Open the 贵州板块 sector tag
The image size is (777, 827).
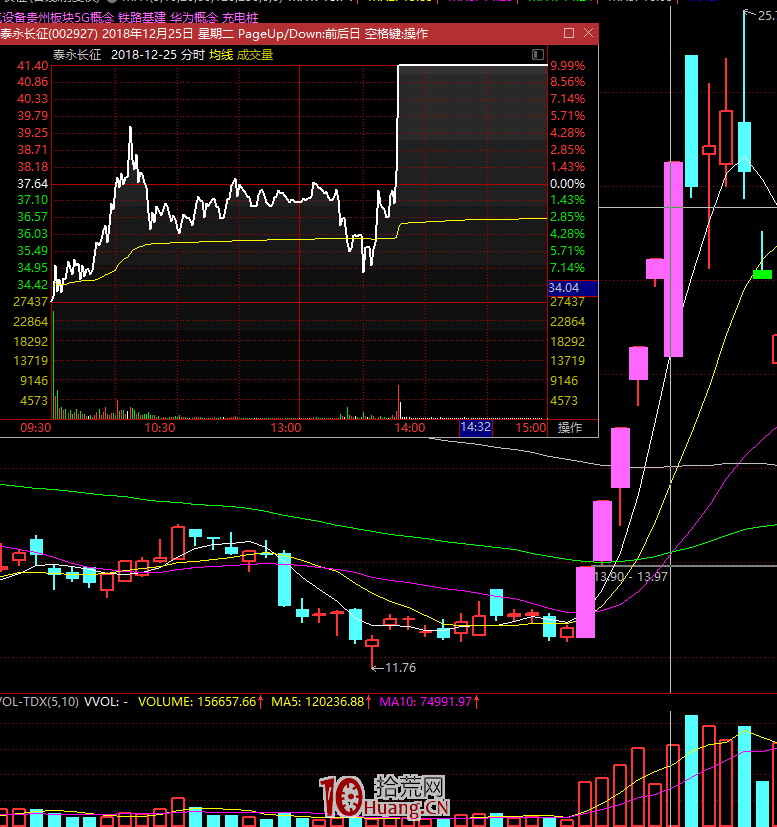[x=49, y=18]
